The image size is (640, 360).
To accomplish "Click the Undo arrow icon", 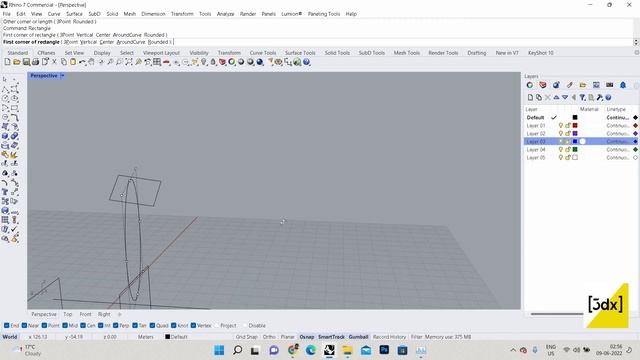I will pyautogui.click(x=82, y=62).
